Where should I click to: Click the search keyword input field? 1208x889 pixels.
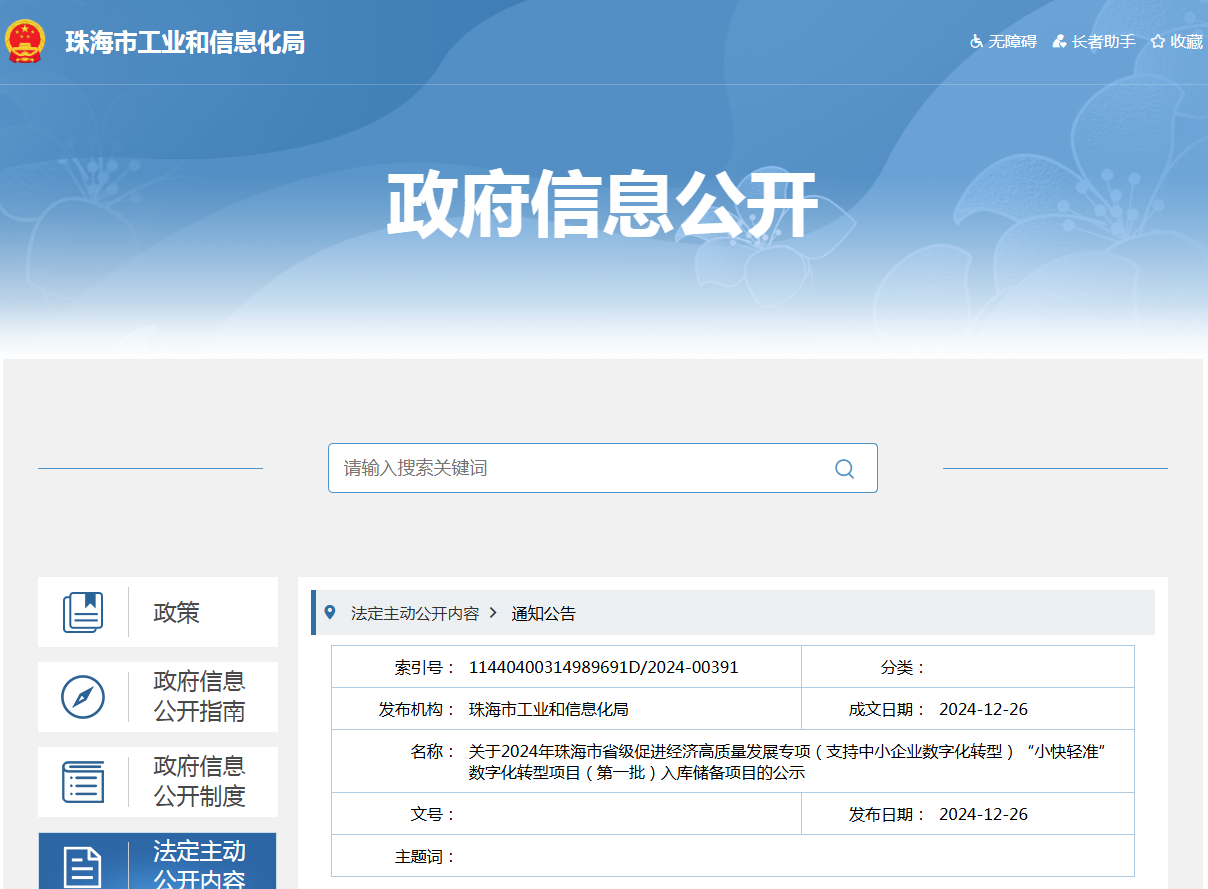click(580, 468)
